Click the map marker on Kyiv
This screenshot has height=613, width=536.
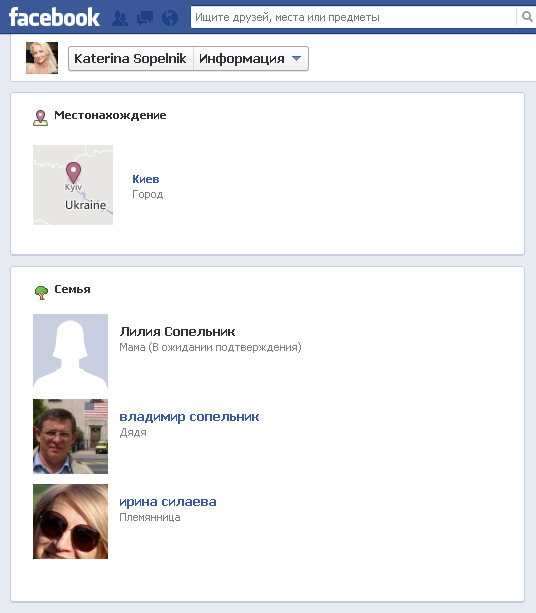point(73,172)
